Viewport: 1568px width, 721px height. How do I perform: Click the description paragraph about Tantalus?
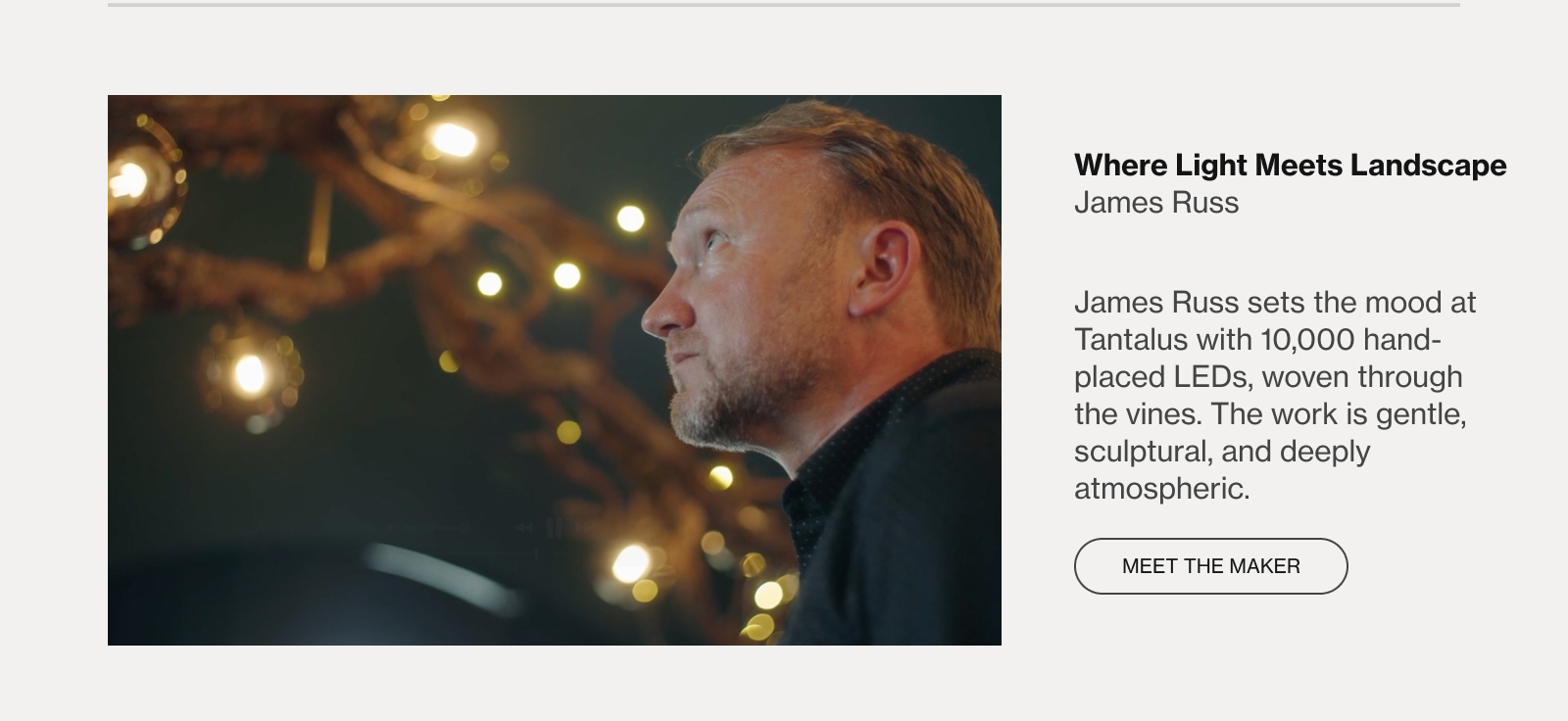tap(1274, 395)
